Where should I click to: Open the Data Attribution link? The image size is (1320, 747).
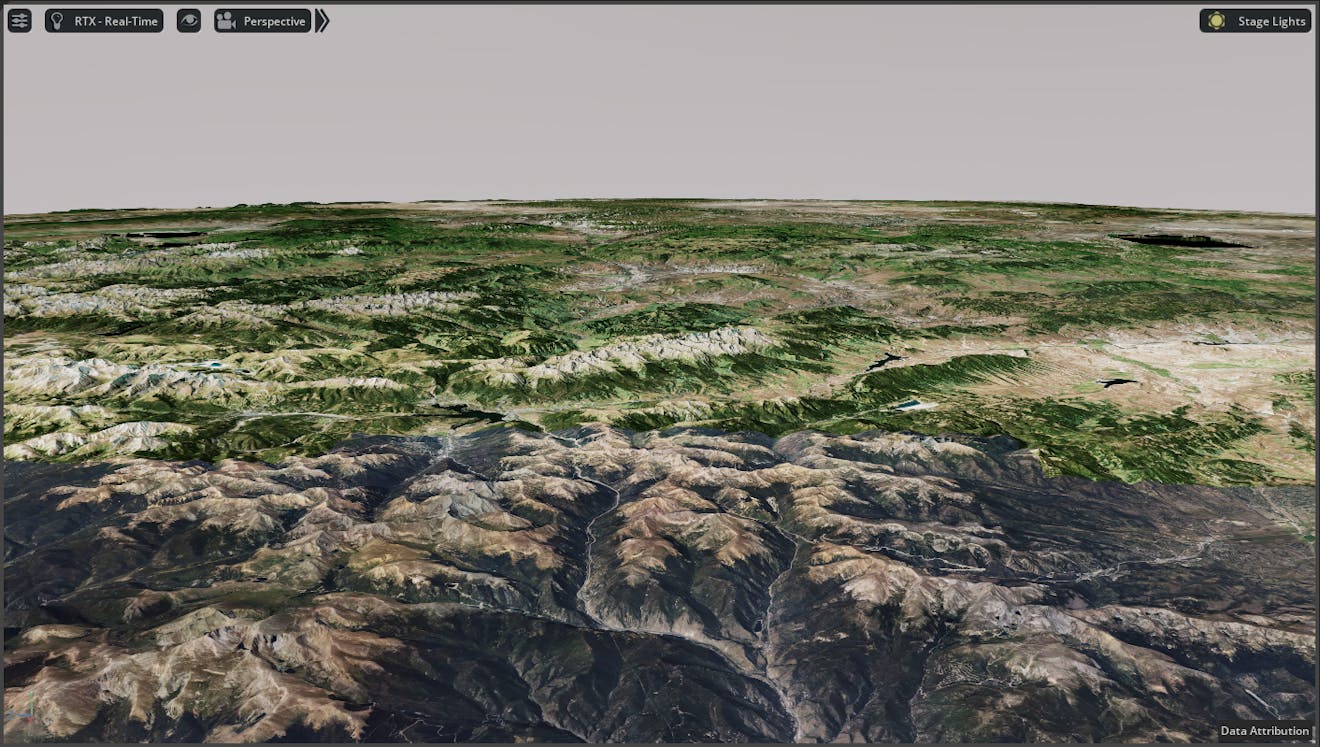1267,731
